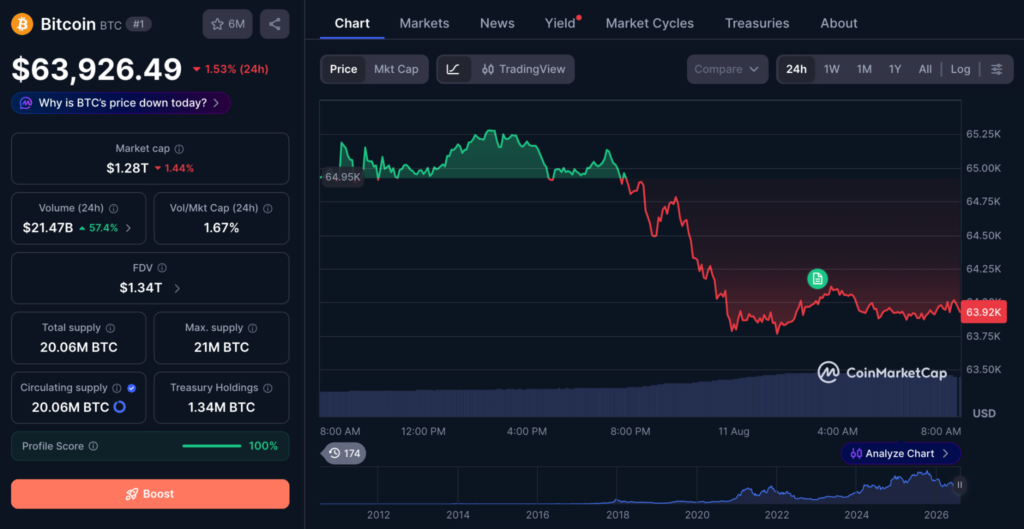Click the info icon beside Profile Score

point(93,446)
